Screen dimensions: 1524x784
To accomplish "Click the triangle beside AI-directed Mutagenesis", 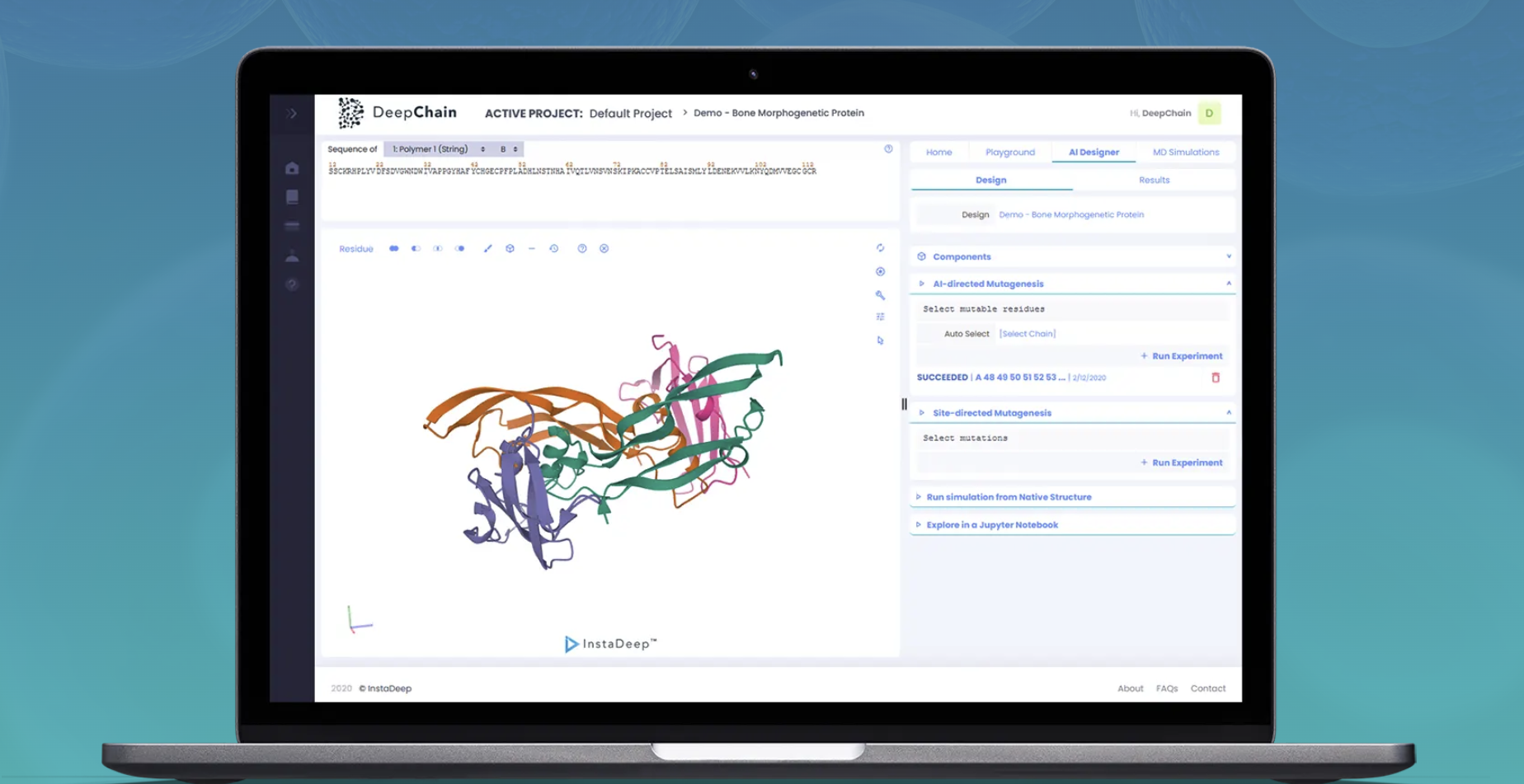I will coord(921,284).
